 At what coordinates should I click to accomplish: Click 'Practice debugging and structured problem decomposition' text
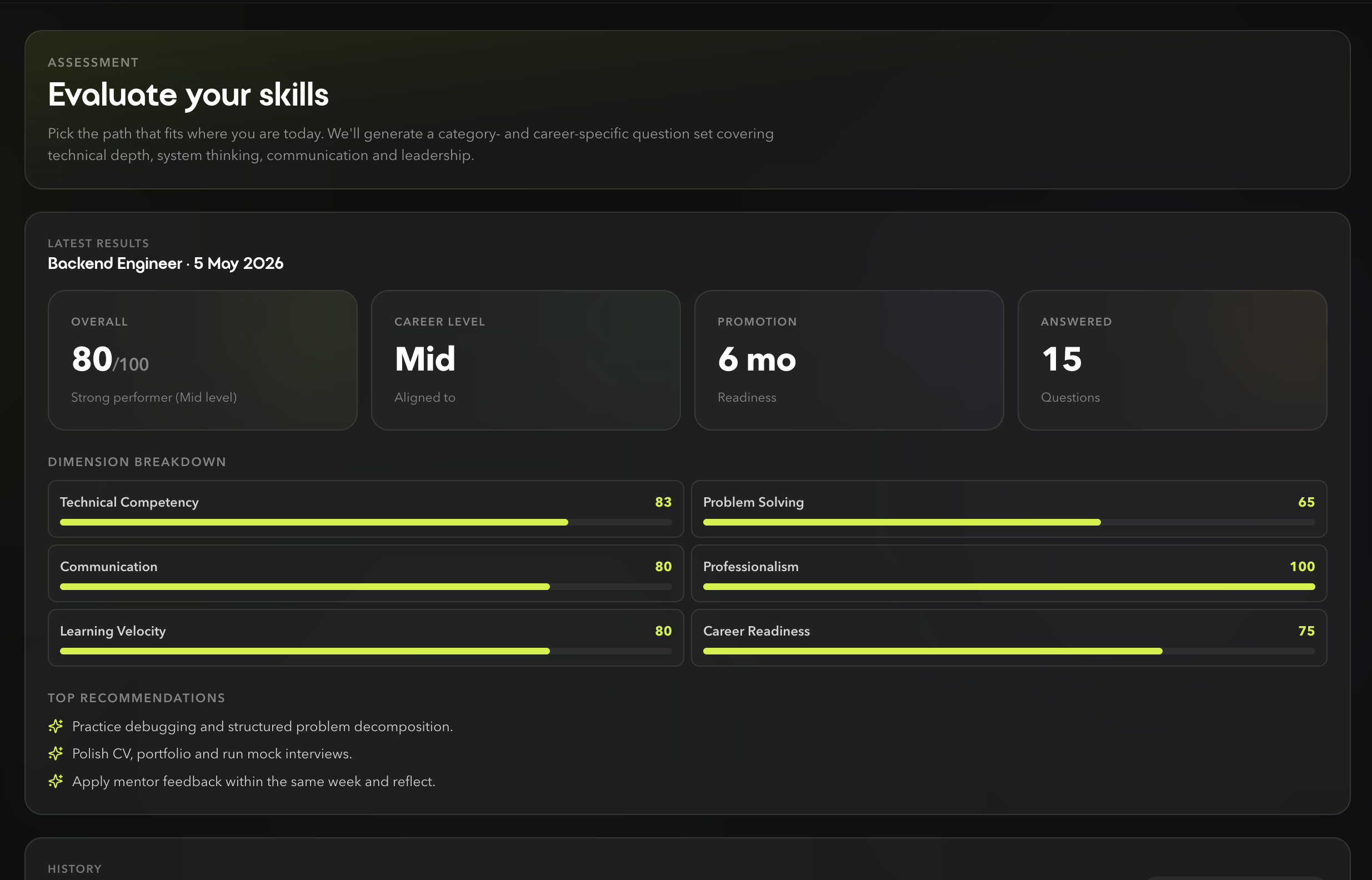tap(263, 727)
